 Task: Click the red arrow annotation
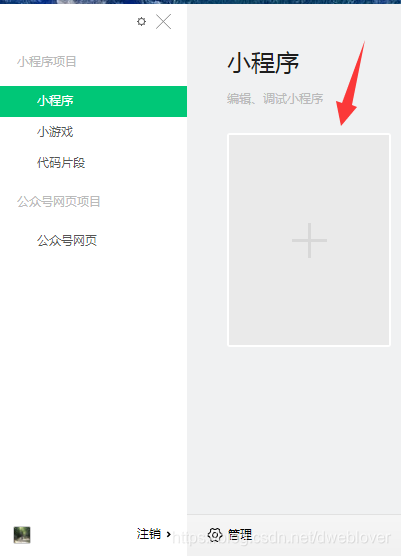[350, 84]
